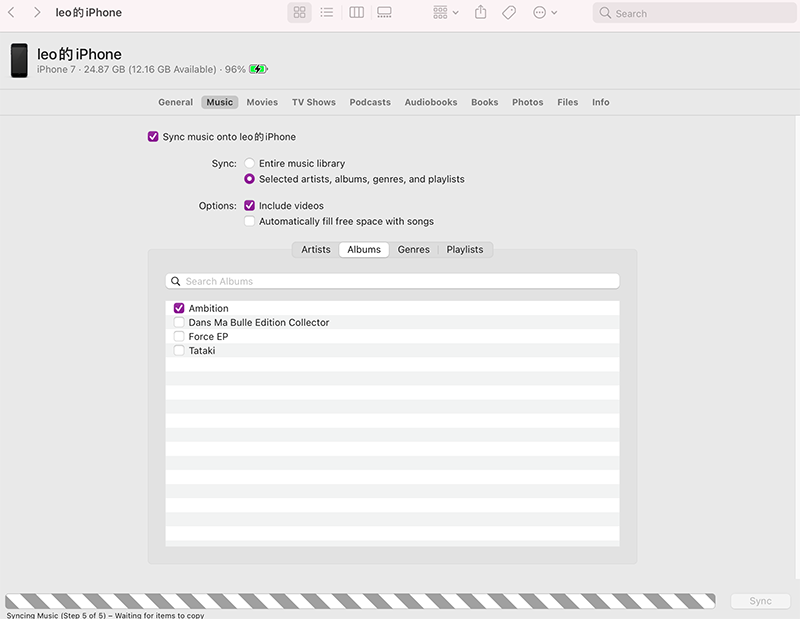Click the Share icon in toolbar
Image resolution: width=800 pixels, height=619 pixels.
(x=481, y=13)
